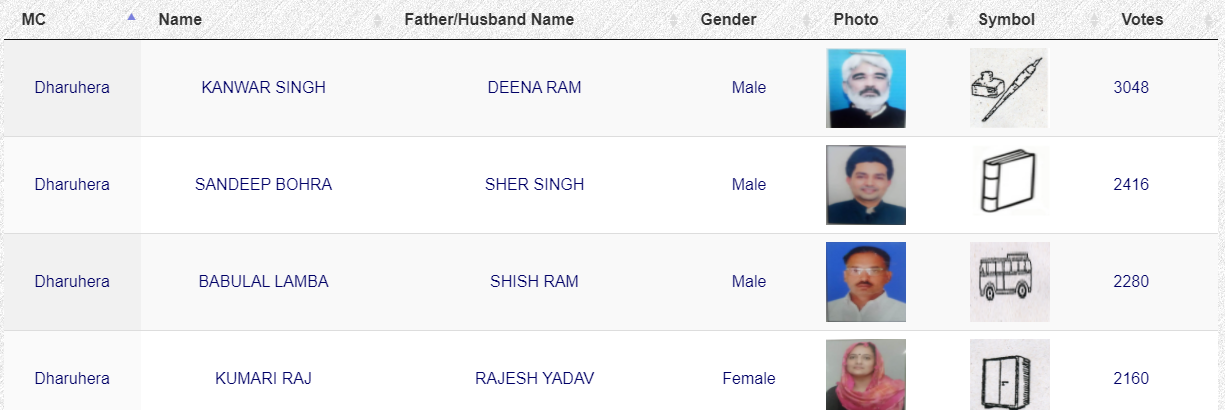Click the Photo column header
Viewport: 1225px width, 410px height.
(x=855, y=20)
